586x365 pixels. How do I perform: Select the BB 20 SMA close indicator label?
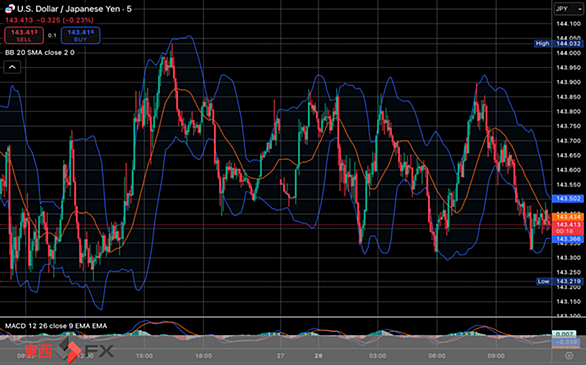coord(40,53)
